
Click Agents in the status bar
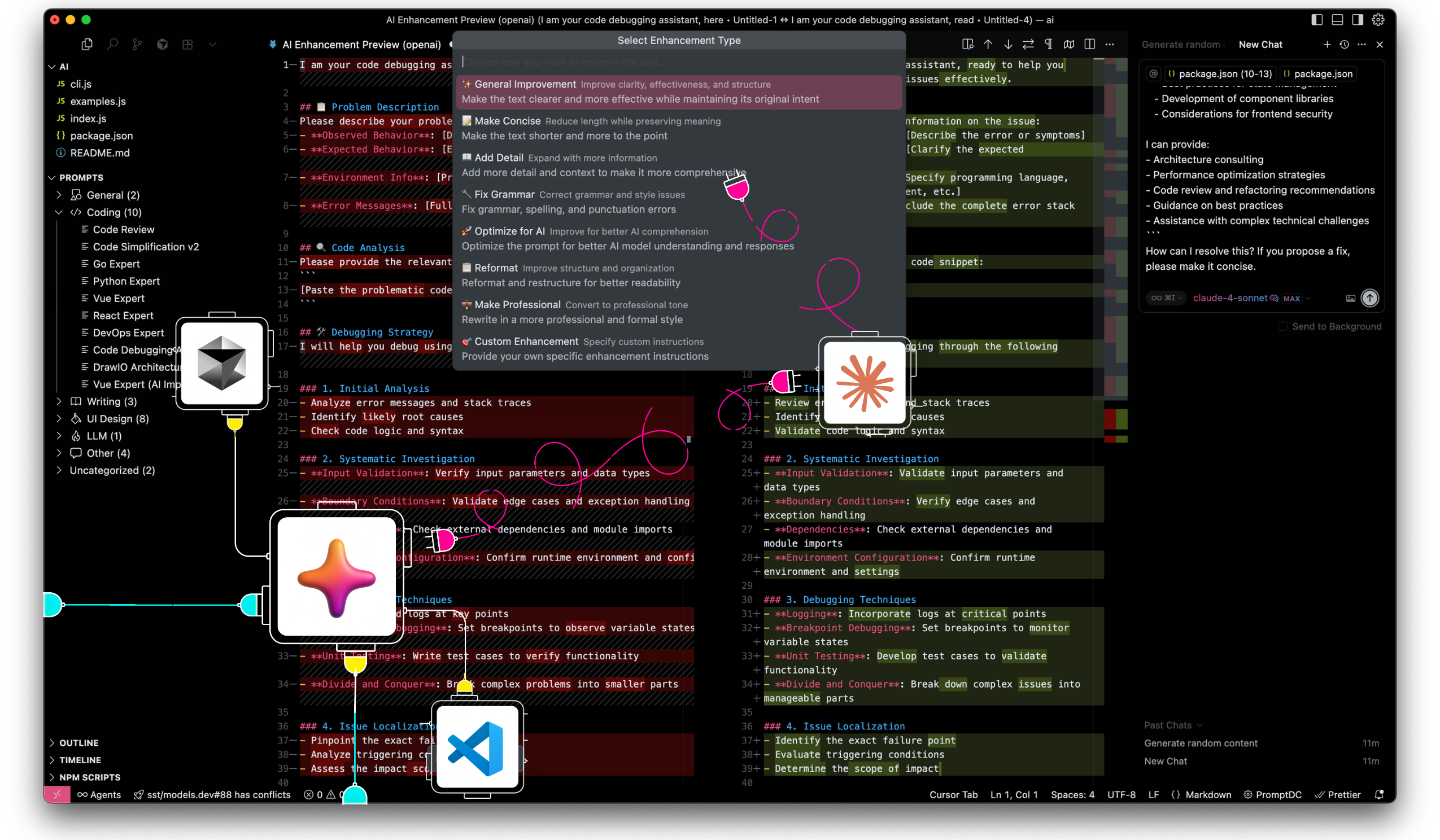(99, 794)
